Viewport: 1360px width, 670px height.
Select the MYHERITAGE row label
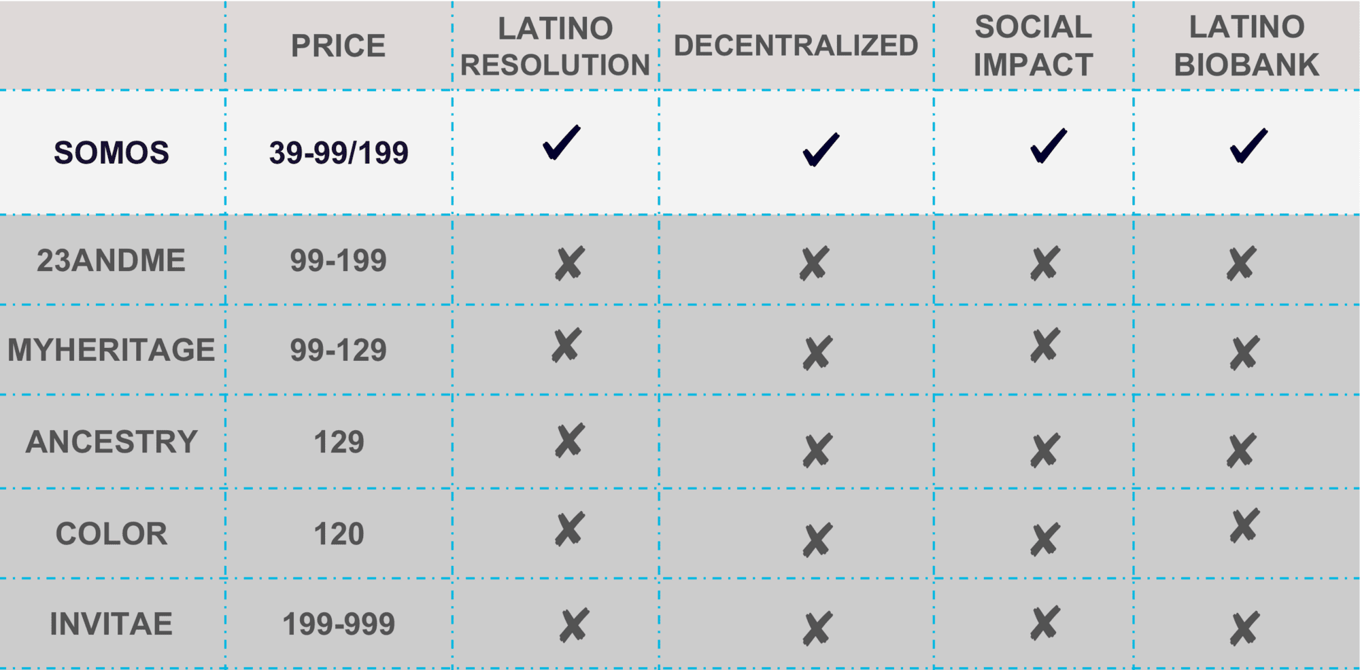[x=112, y=350]
